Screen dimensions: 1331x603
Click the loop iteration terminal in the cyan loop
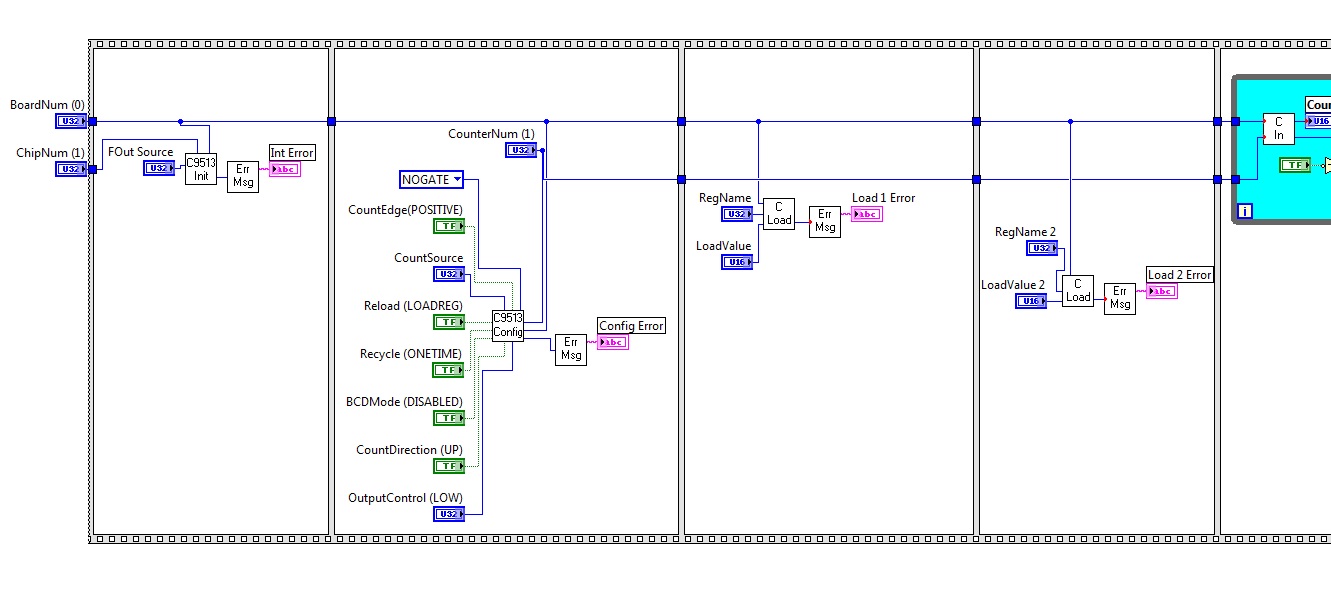[x=1245, y=211]
